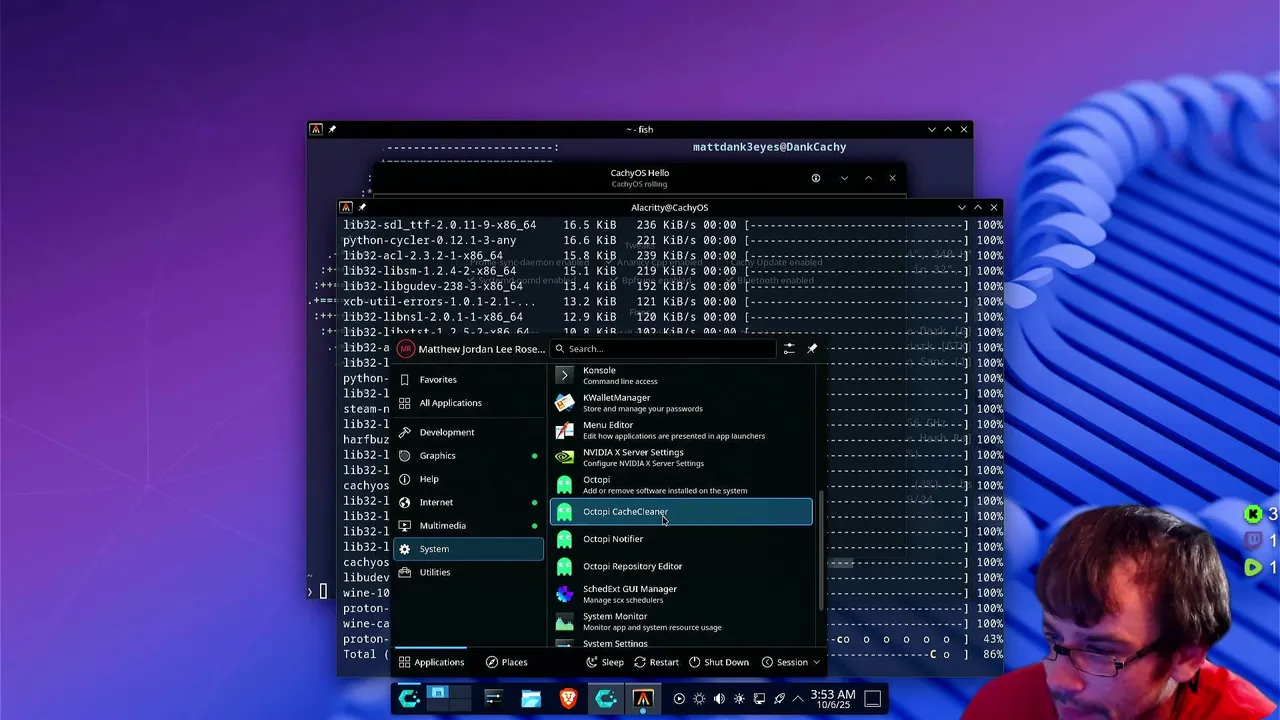Click the Sleep button
Screen dimensions: 1280x720
point(605,662)
